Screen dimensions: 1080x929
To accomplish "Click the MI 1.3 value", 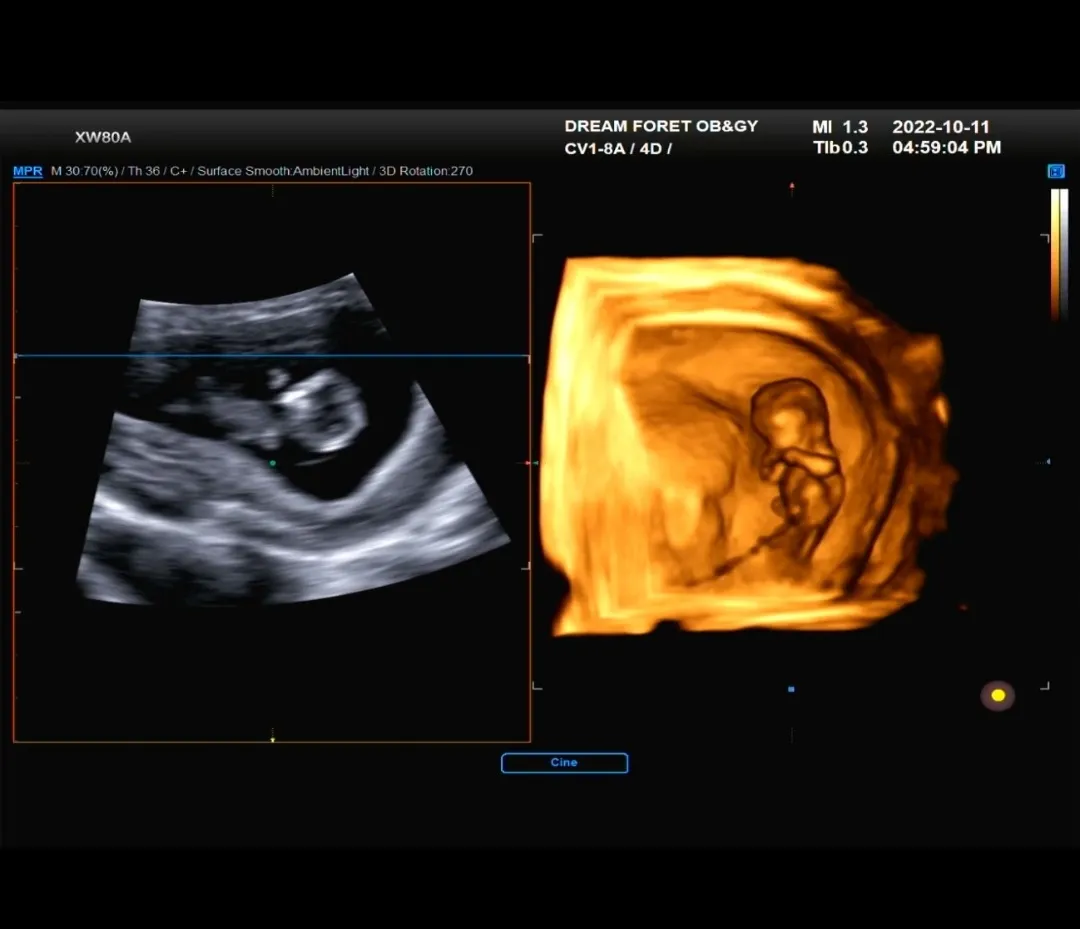I will pos(840,127).
